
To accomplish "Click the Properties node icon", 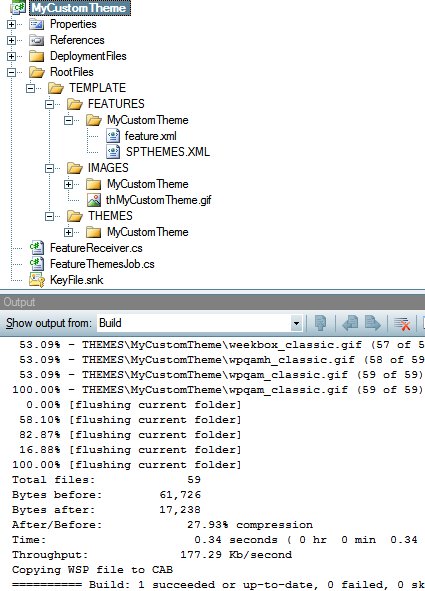I will [37, 24].
